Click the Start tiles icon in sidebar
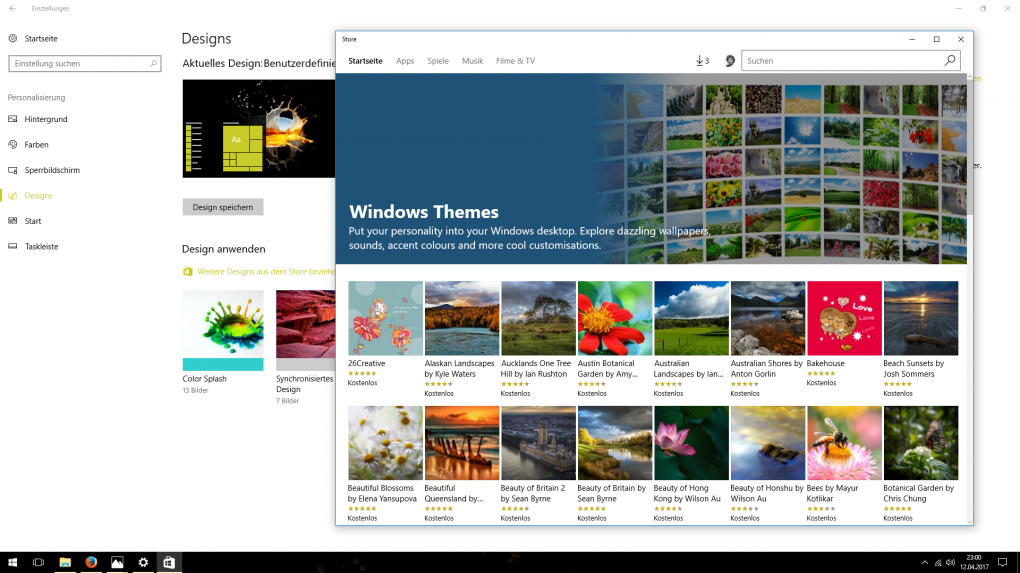This screenshot has height=573, width=1020. coord(13,220)
